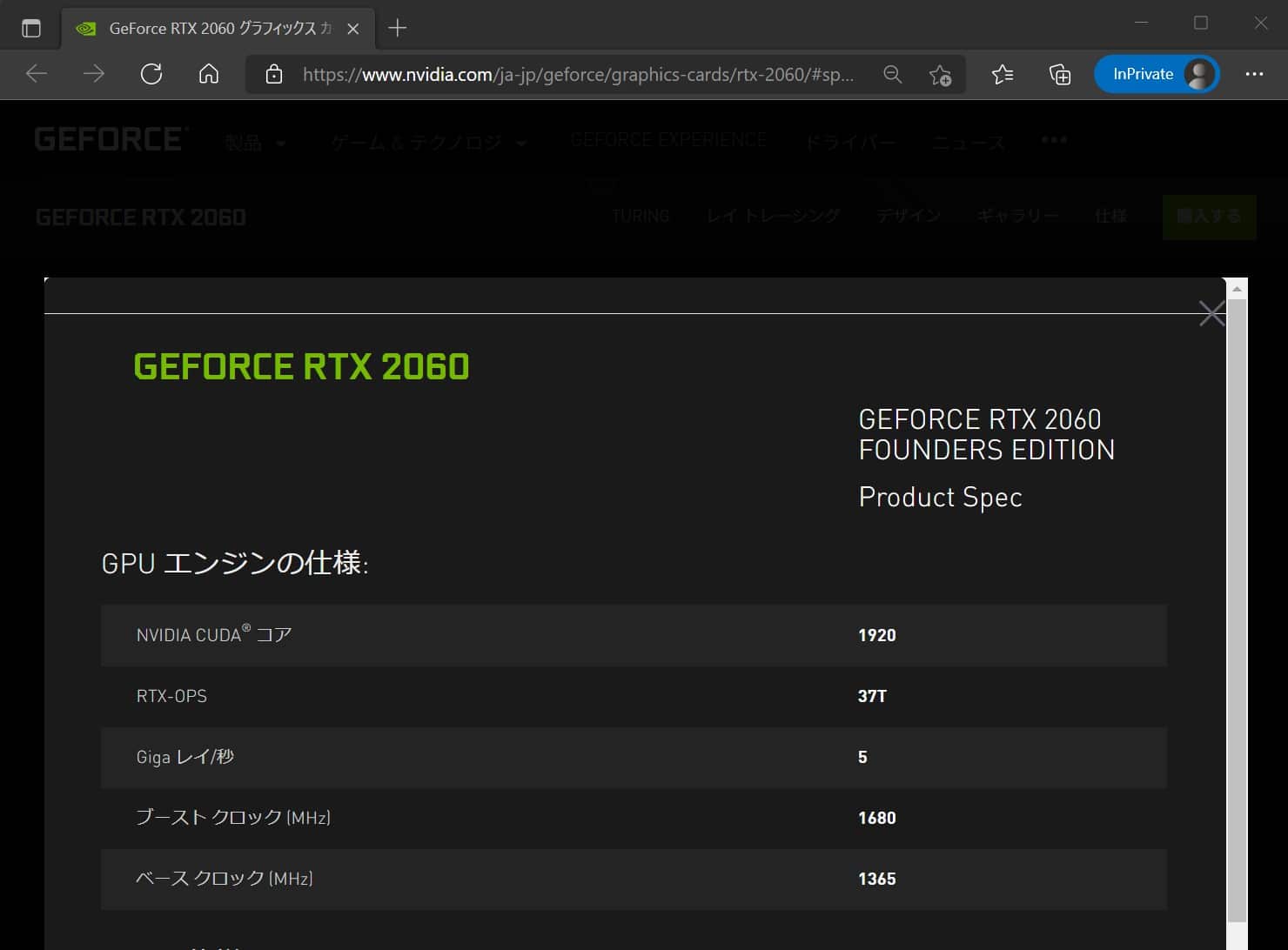This screenshot has width=1288, height=950.
Task: Click the zoom magnifier icon in address bar
Action: pos(893,74)
